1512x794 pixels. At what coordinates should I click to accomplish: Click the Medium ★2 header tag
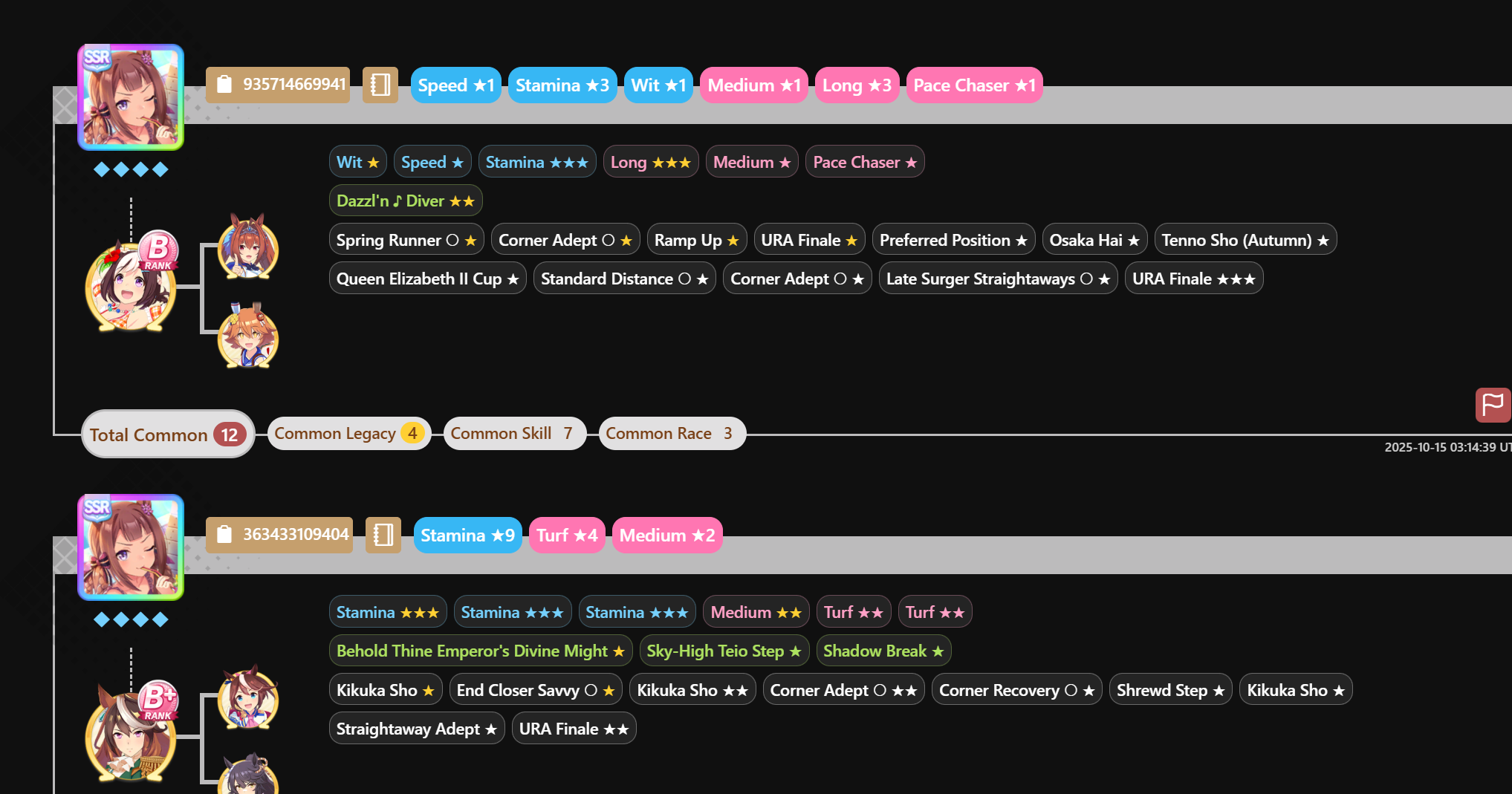coord(667,536)
